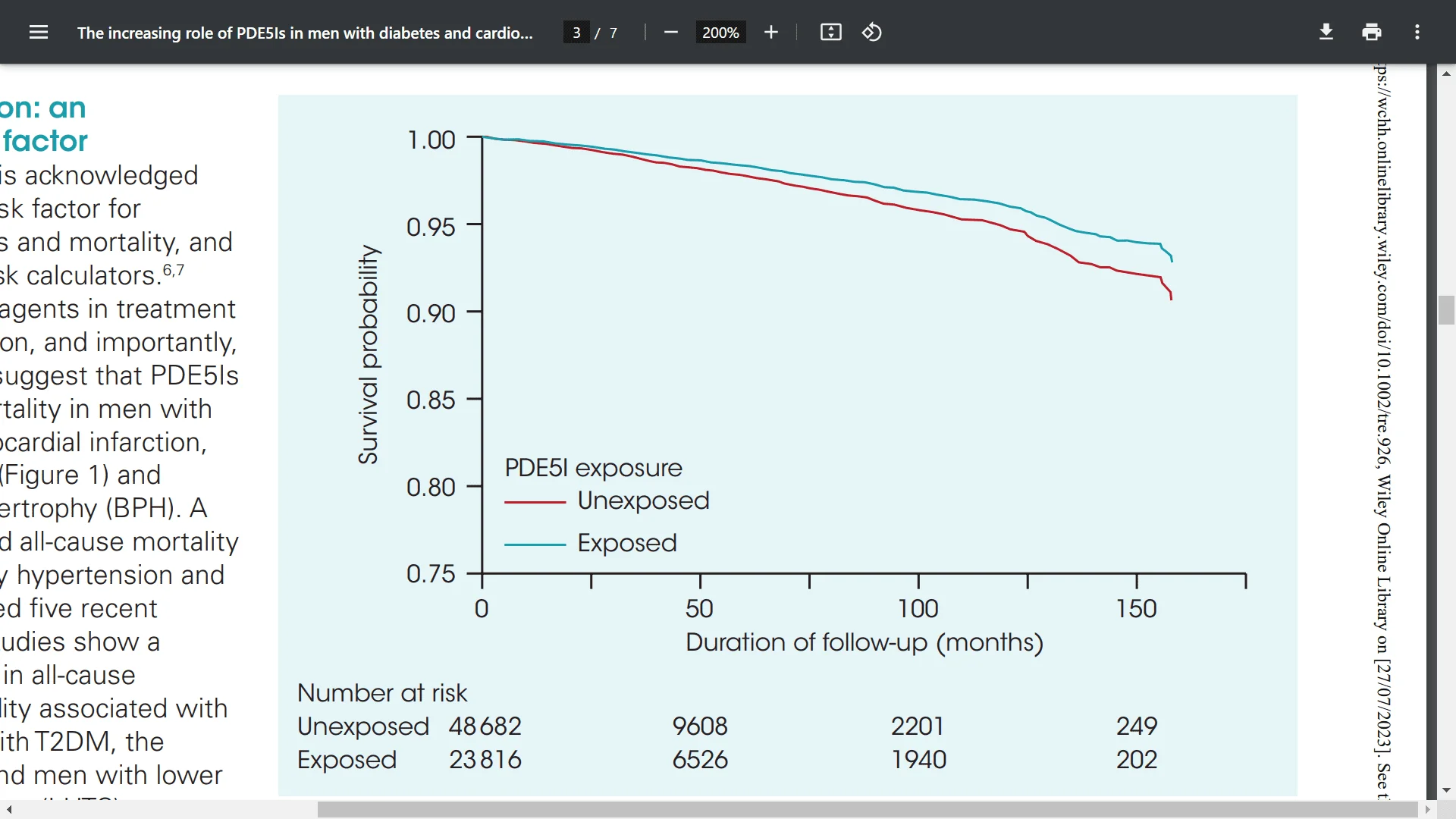This screenshot has height=819, width=1456.
Task: Click the 'Number at risk' heading
Action: 382,692
